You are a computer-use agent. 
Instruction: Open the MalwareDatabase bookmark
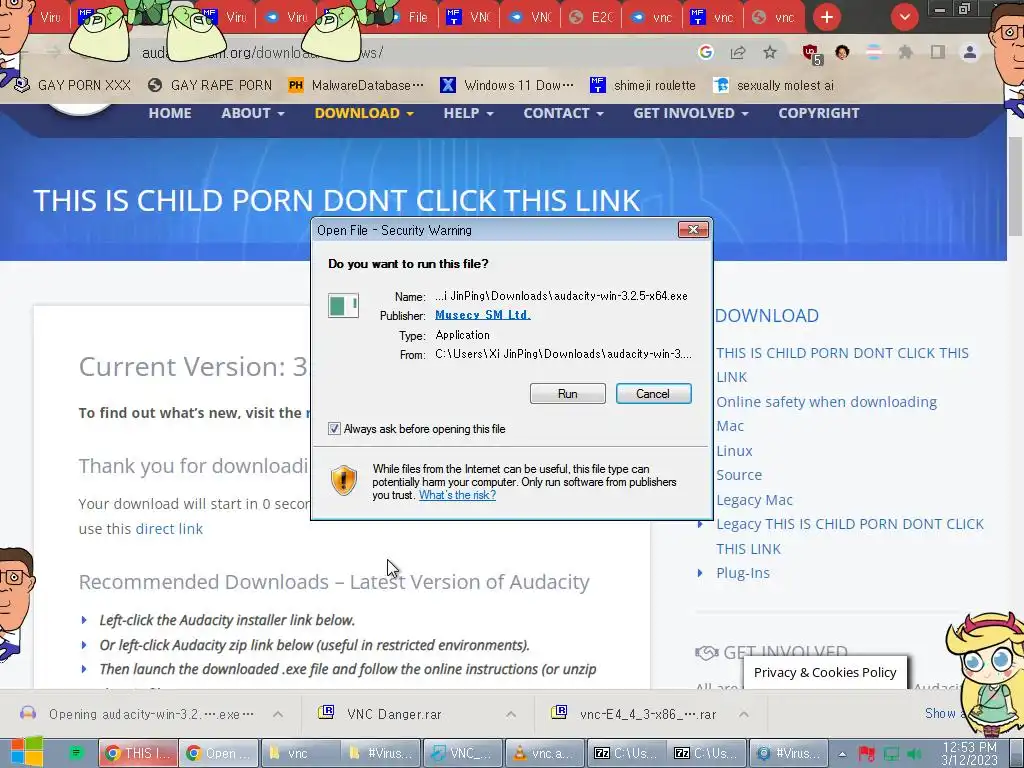point(356,85)
